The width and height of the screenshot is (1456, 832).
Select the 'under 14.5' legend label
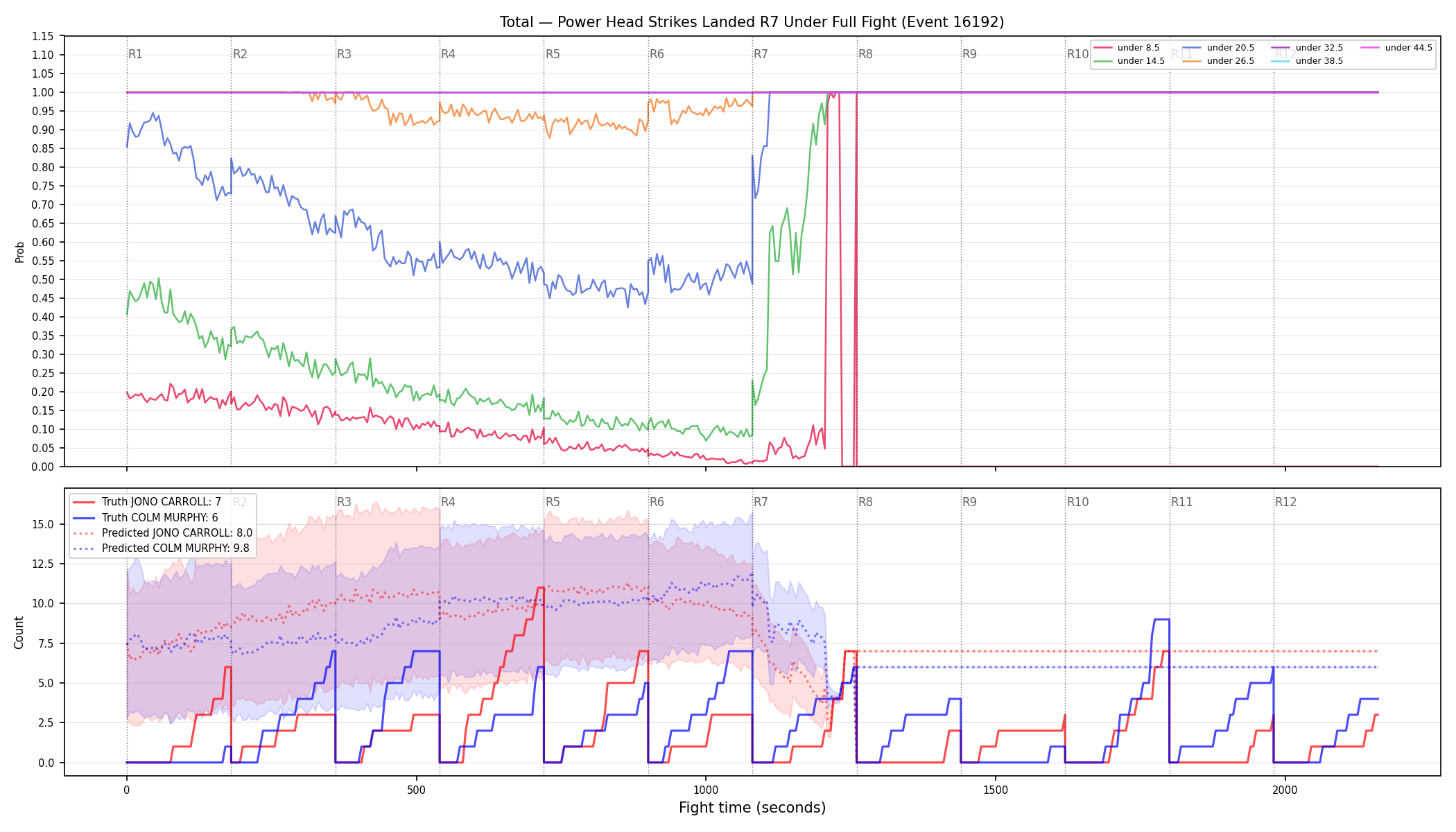[1141, 61]
